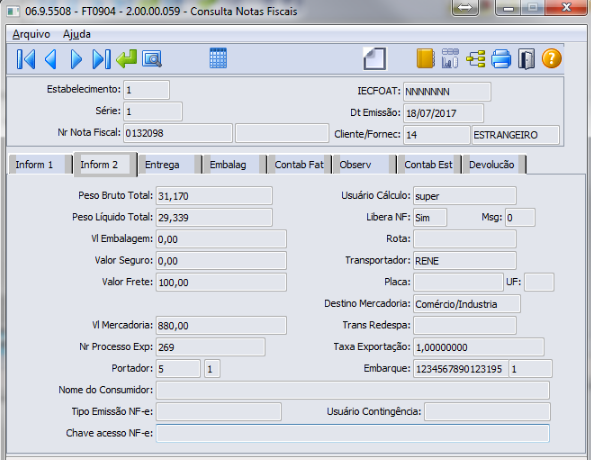Open the Ajuda menu
This screenshot has width=591, height=460.
pyautogui.click(x=77, y=34)
